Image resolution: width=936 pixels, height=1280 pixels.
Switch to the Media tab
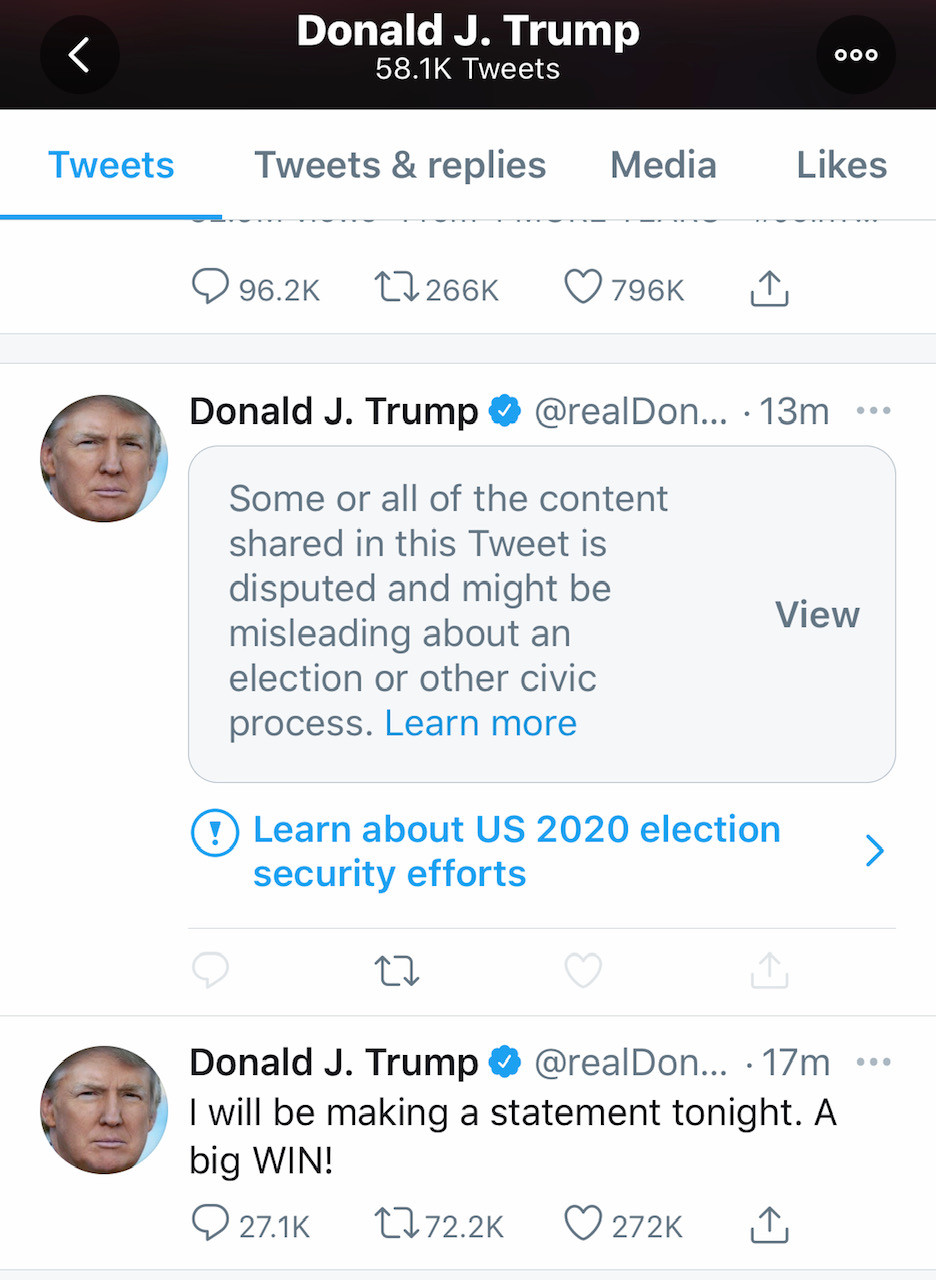663,164
